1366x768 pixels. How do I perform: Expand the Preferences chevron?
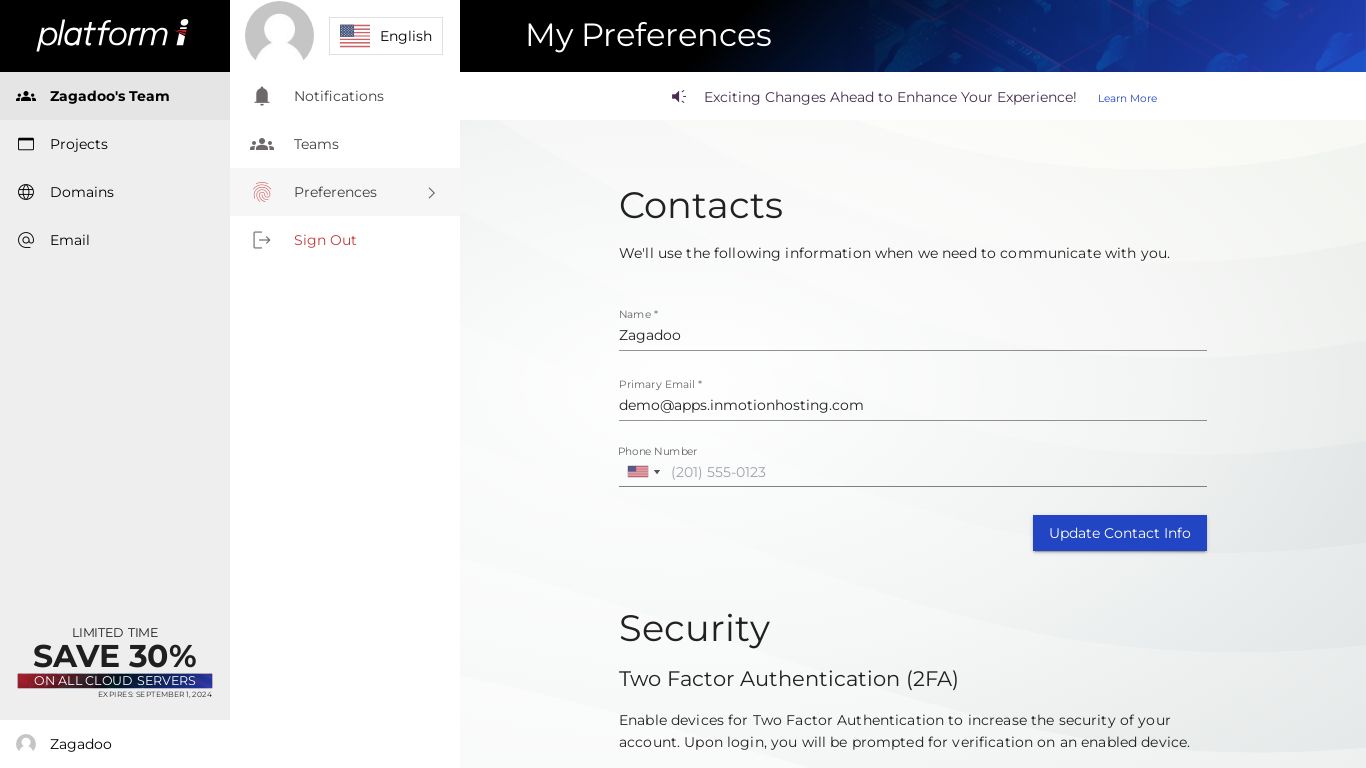click(432, 192)
